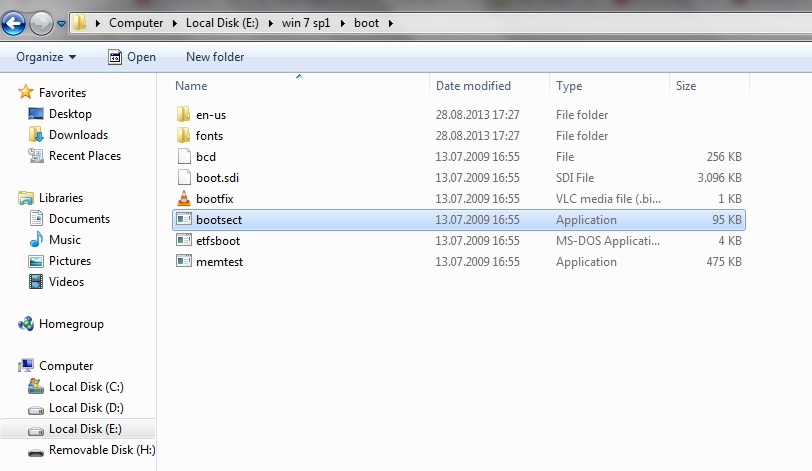Expand the arrow after Computer in breadcrumb
The width and height of the screenshot is (812, 471).
[x=175, y=23]
